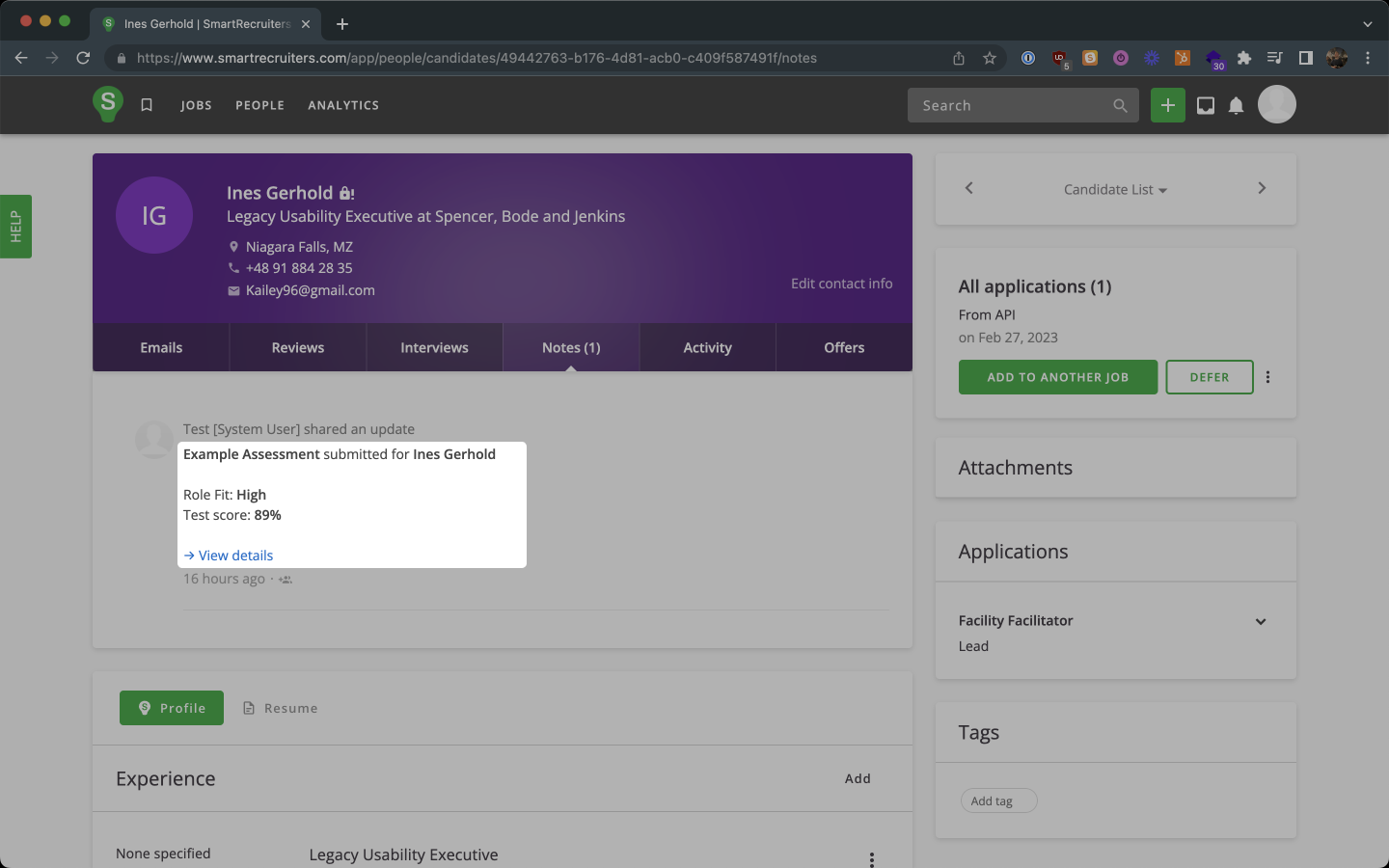The height and width of the screenshot is (868, 1389).
Task: Follow the View details link
Action: click(x=235, y=556)
